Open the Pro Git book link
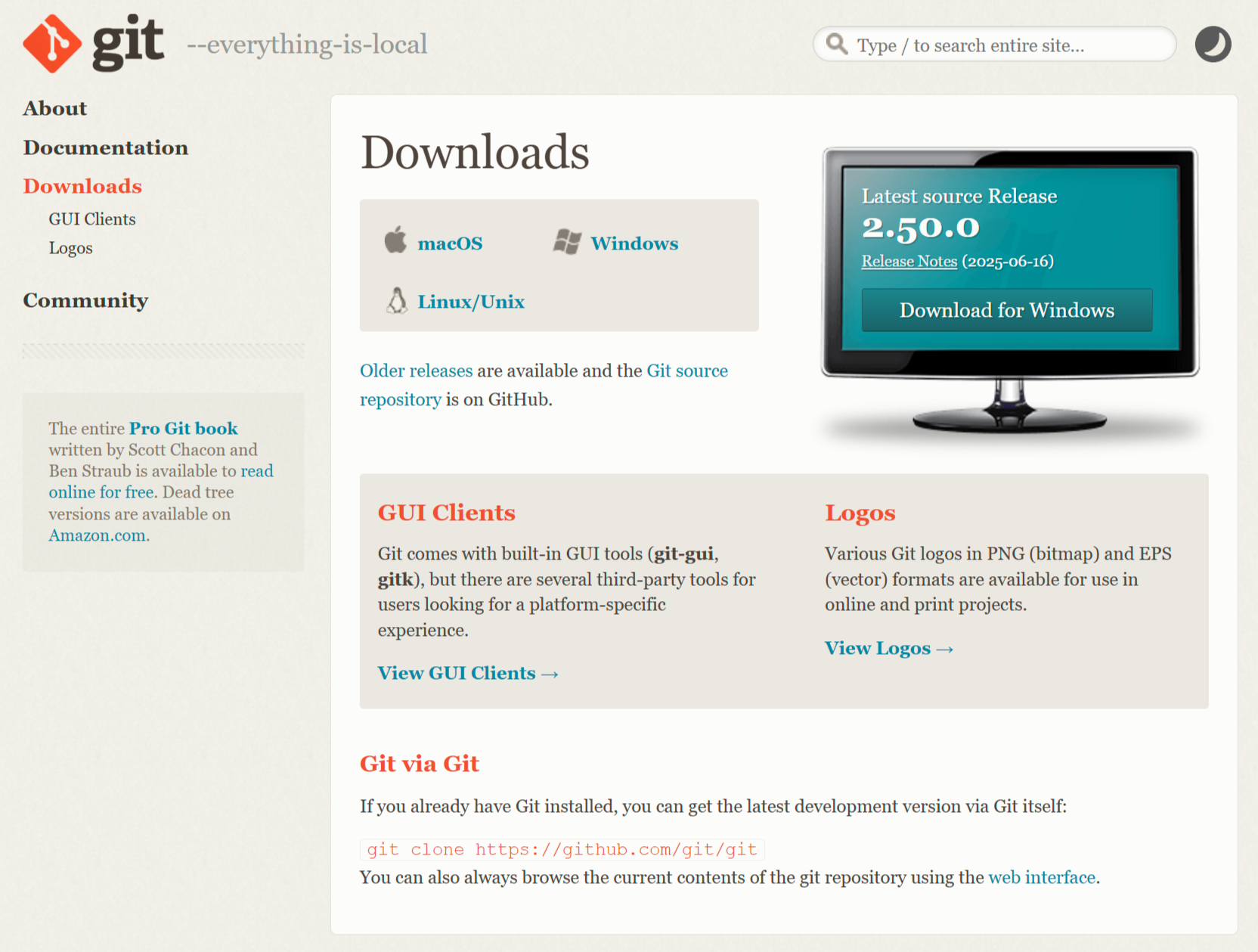The height and width of the screenshot is (952, 1258). 184,429
